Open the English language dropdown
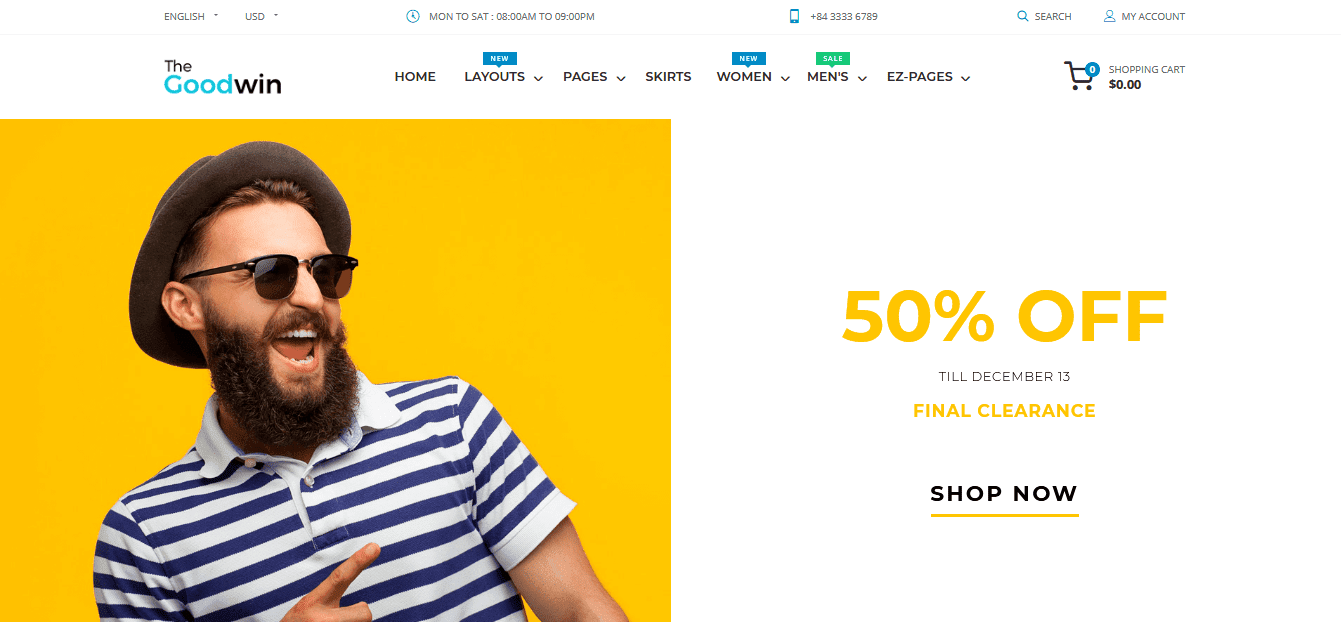This screenshot has width=1341, height=622. (x=191, y=16)
